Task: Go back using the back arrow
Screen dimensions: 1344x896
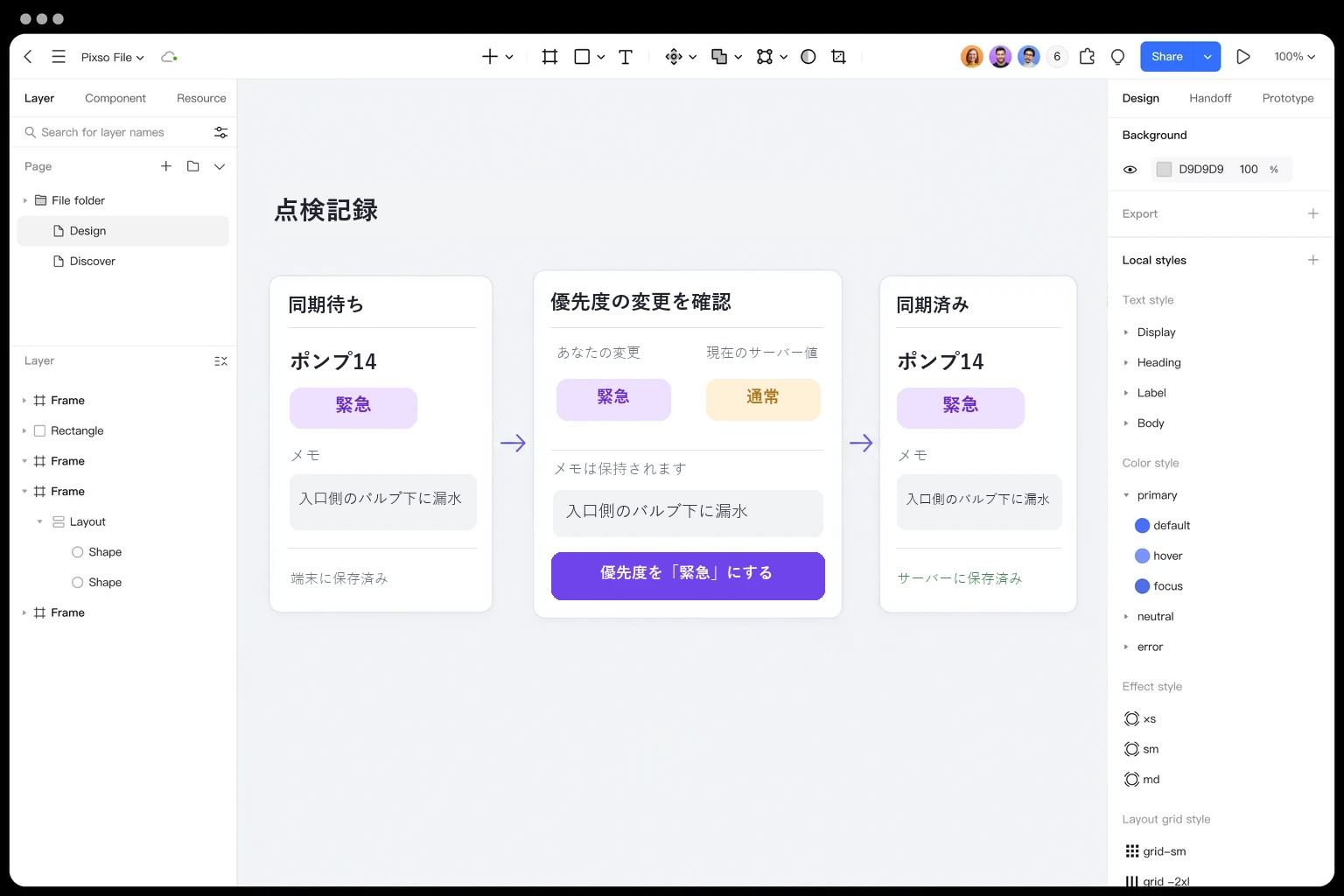Action: (28, 57)
